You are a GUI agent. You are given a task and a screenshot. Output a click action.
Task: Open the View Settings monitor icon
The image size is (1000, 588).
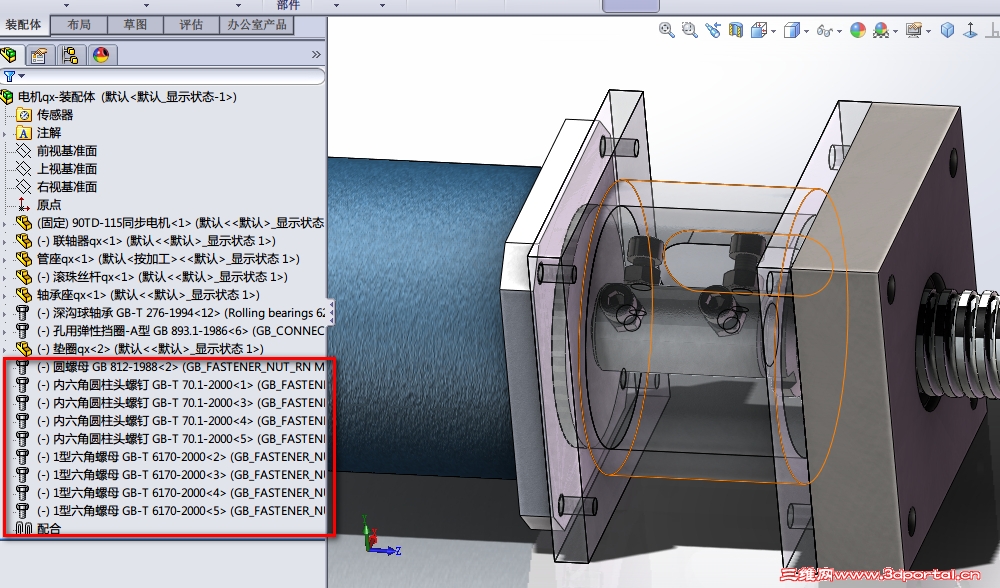(914, 30)
